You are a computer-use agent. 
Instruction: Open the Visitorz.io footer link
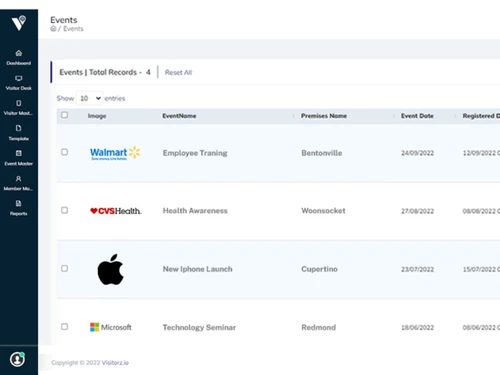tap(115, 363)
